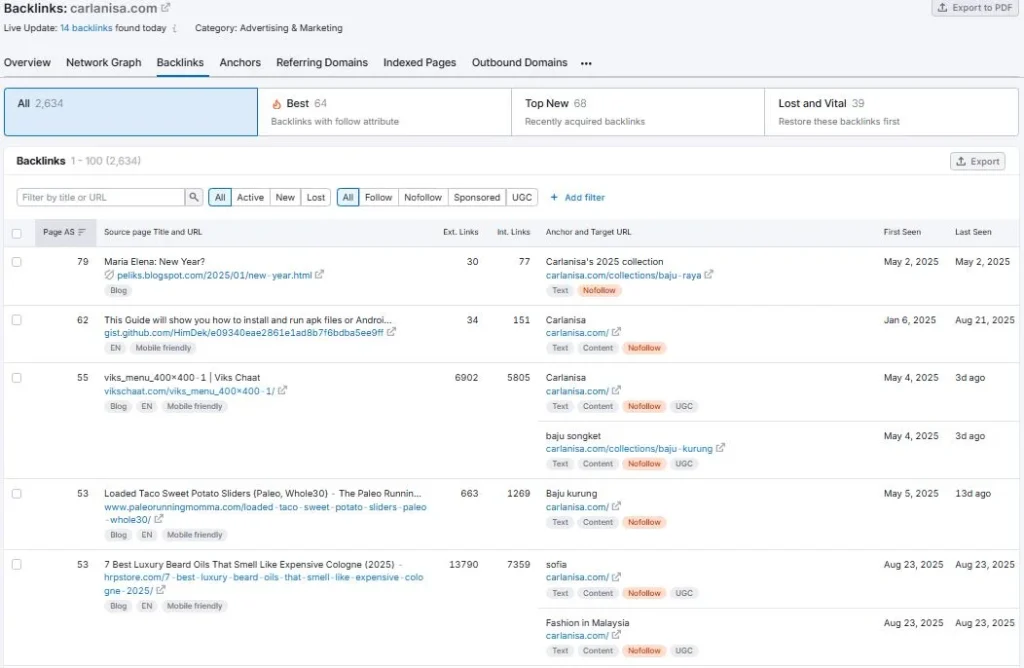Click the Filter by title or URL field
Image resolution: width=1024 pixels, height=668 pixels.
pos(101,197)
